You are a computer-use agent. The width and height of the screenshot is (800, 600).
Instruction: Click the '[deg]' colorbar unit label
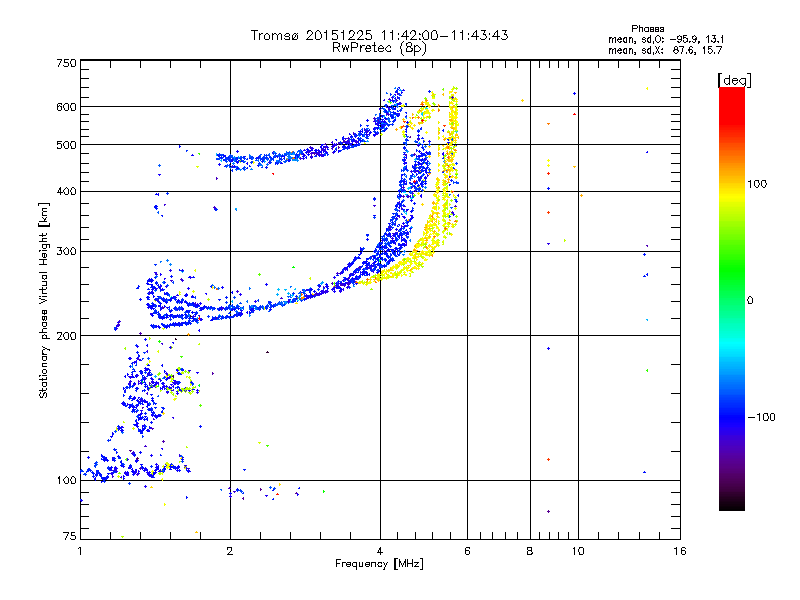pyautogui.click(x=734, y=80)
